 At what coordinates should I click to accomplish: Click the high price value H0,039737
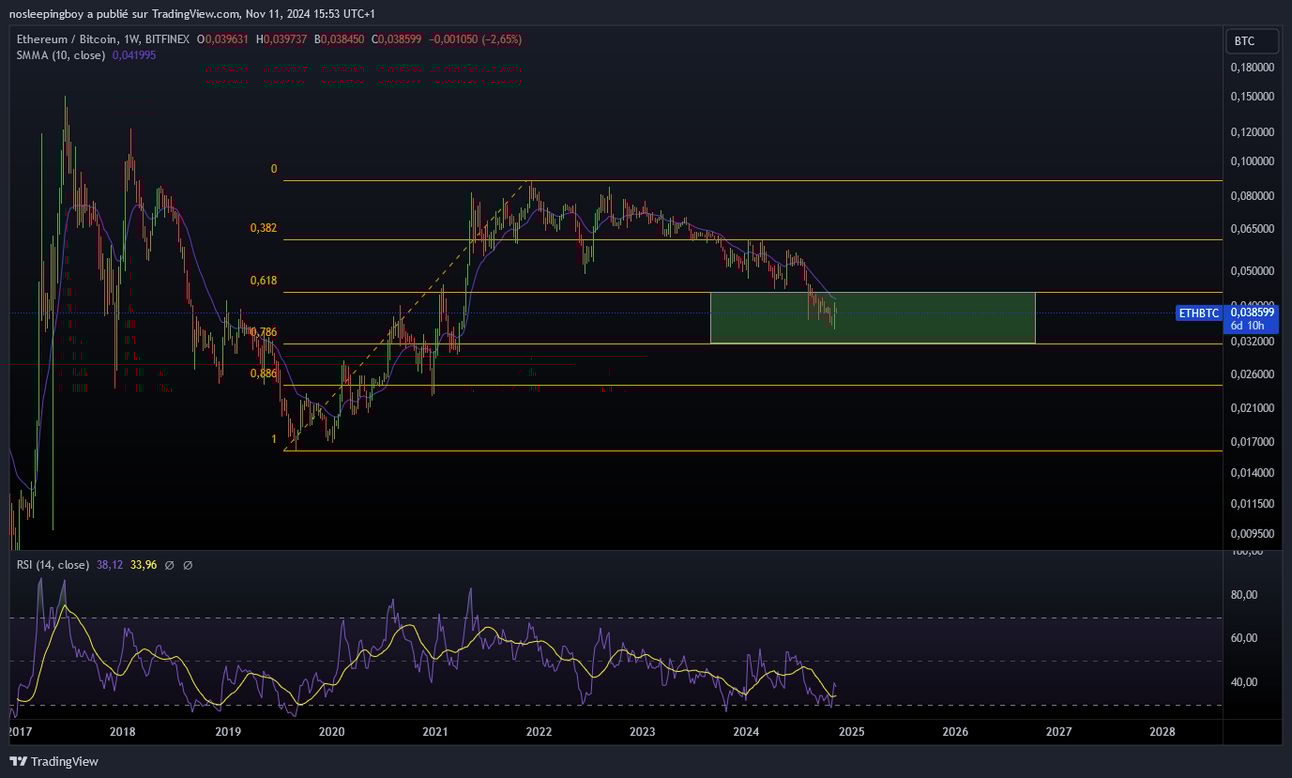283,39
